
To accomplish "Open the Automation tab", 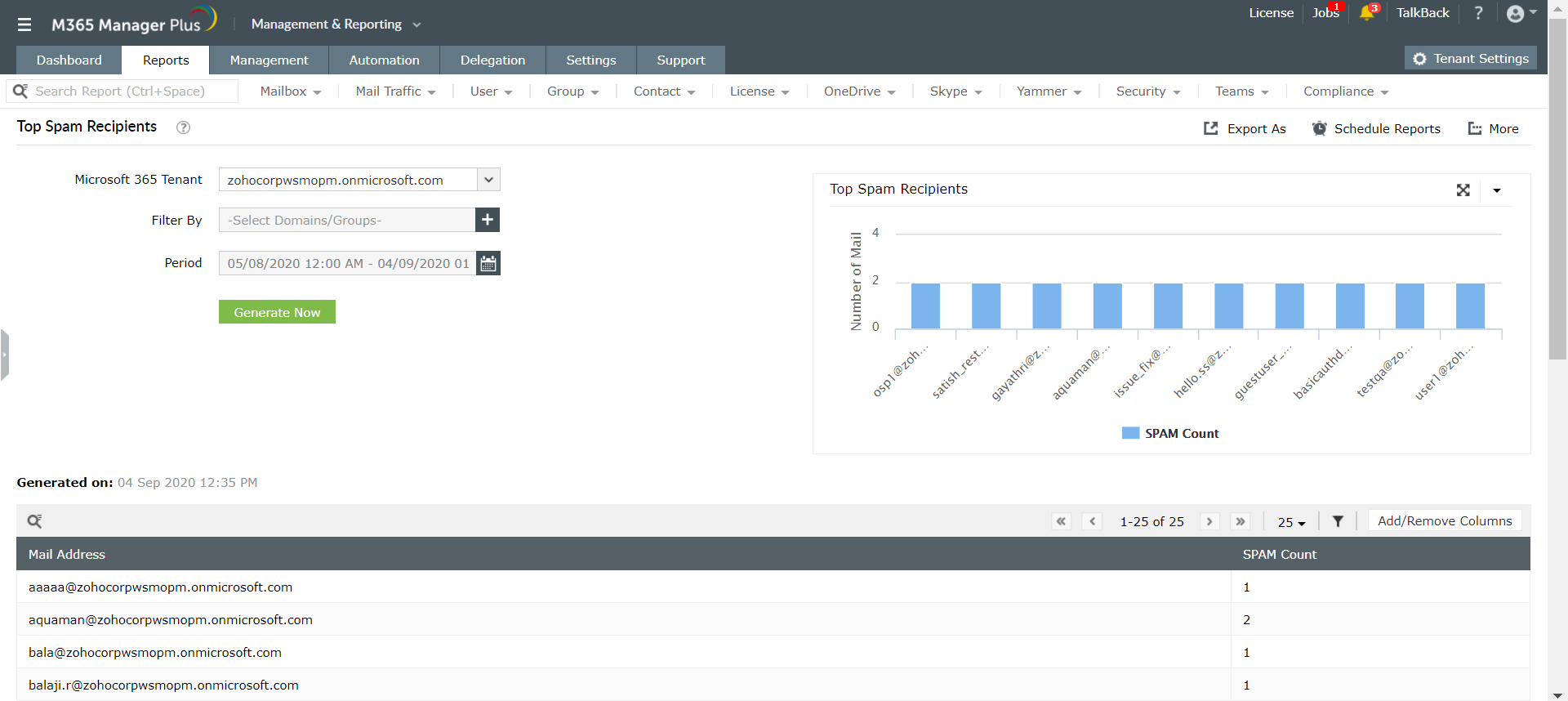I will [x=385, y=60].
